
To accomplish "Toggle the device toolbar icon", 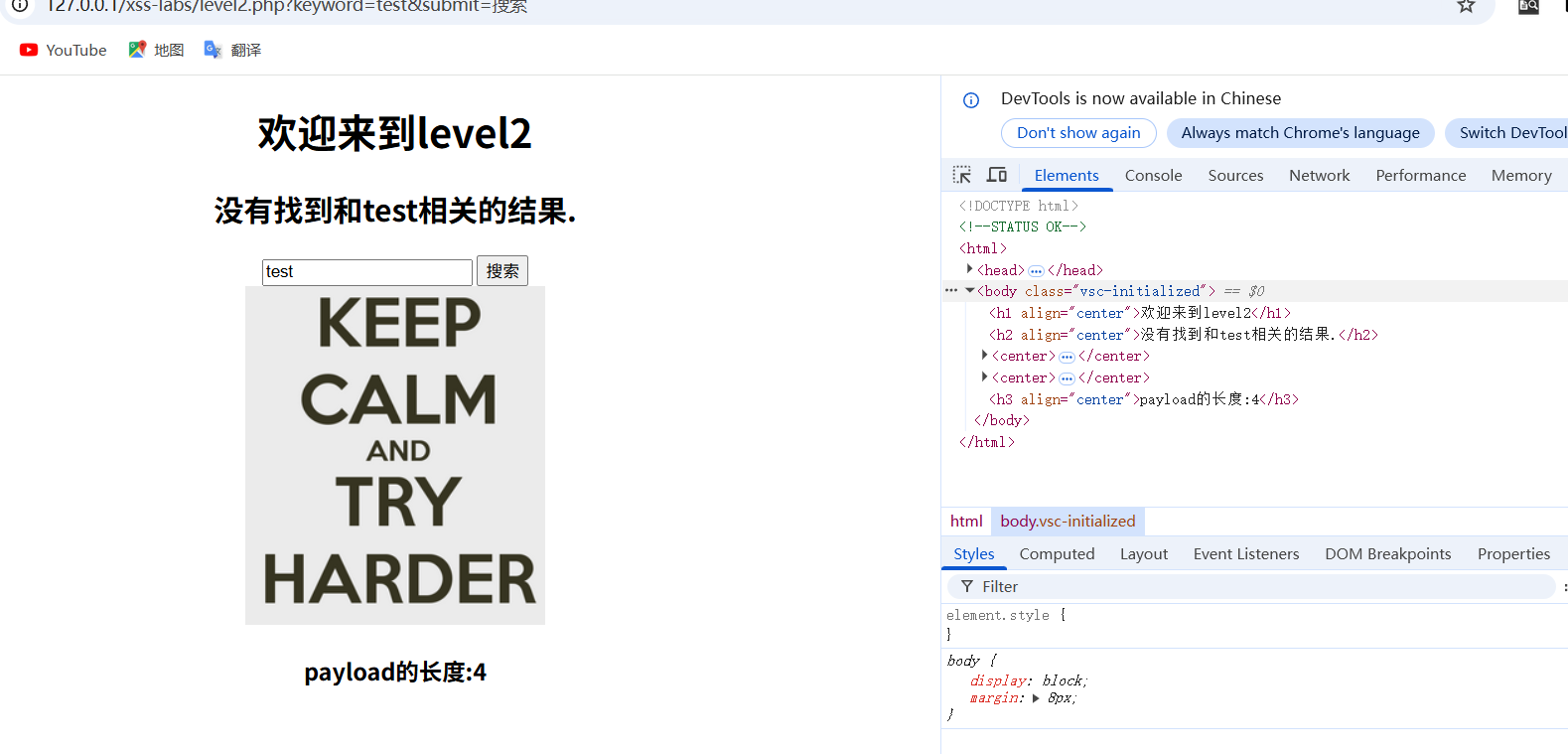I will (x=997, y=175).
